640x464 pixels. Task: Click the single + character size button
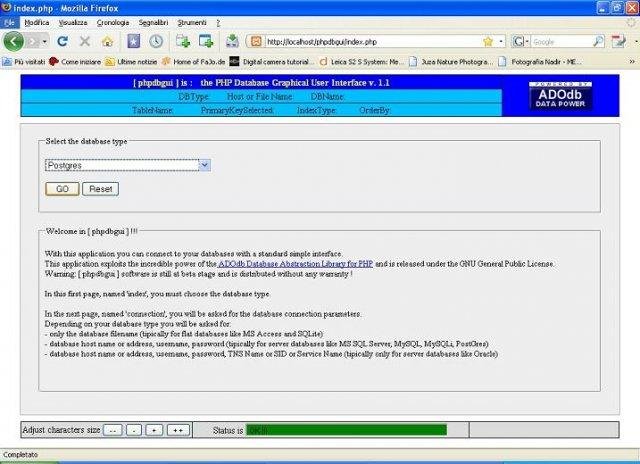point(154,430)
